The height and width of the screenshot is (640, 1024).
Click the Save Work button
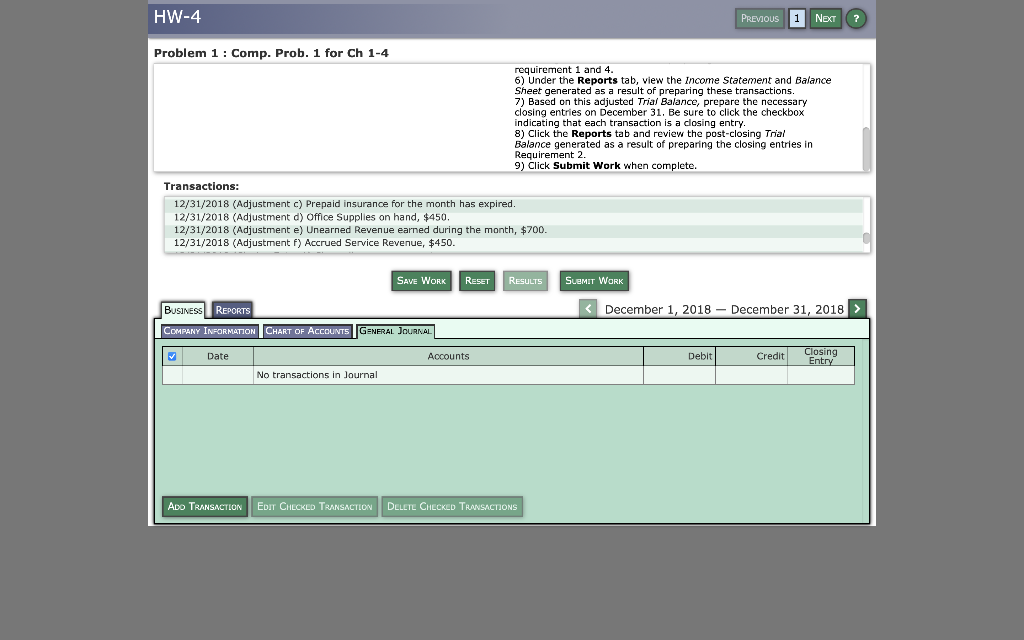tap(421, 281)
